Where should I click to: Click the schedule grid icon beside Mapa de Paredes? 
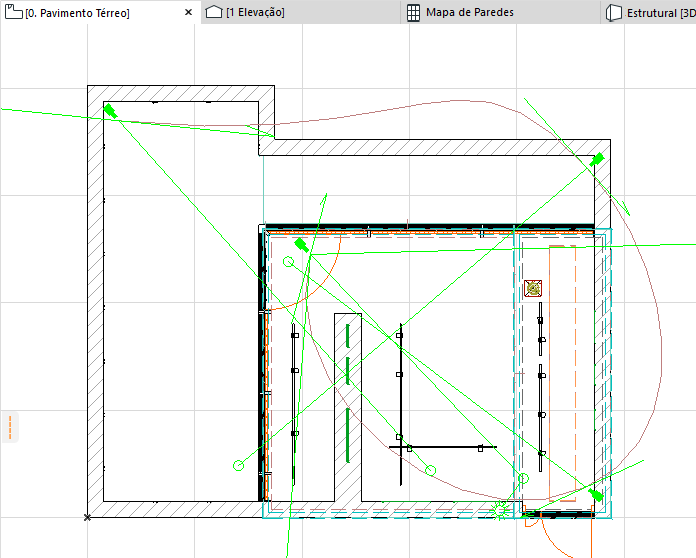coord(413,12)
